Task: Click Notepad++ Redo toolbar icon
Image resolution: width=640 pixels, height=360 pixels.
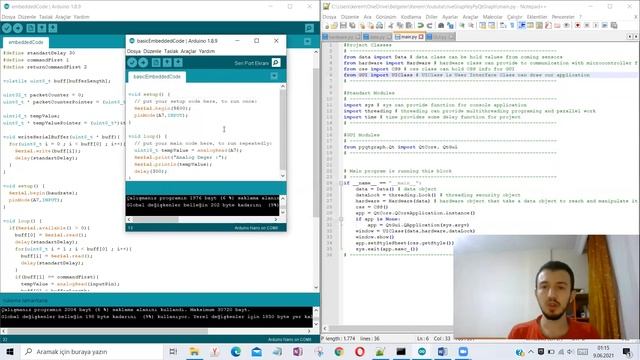Action: (x=429, y=25)
